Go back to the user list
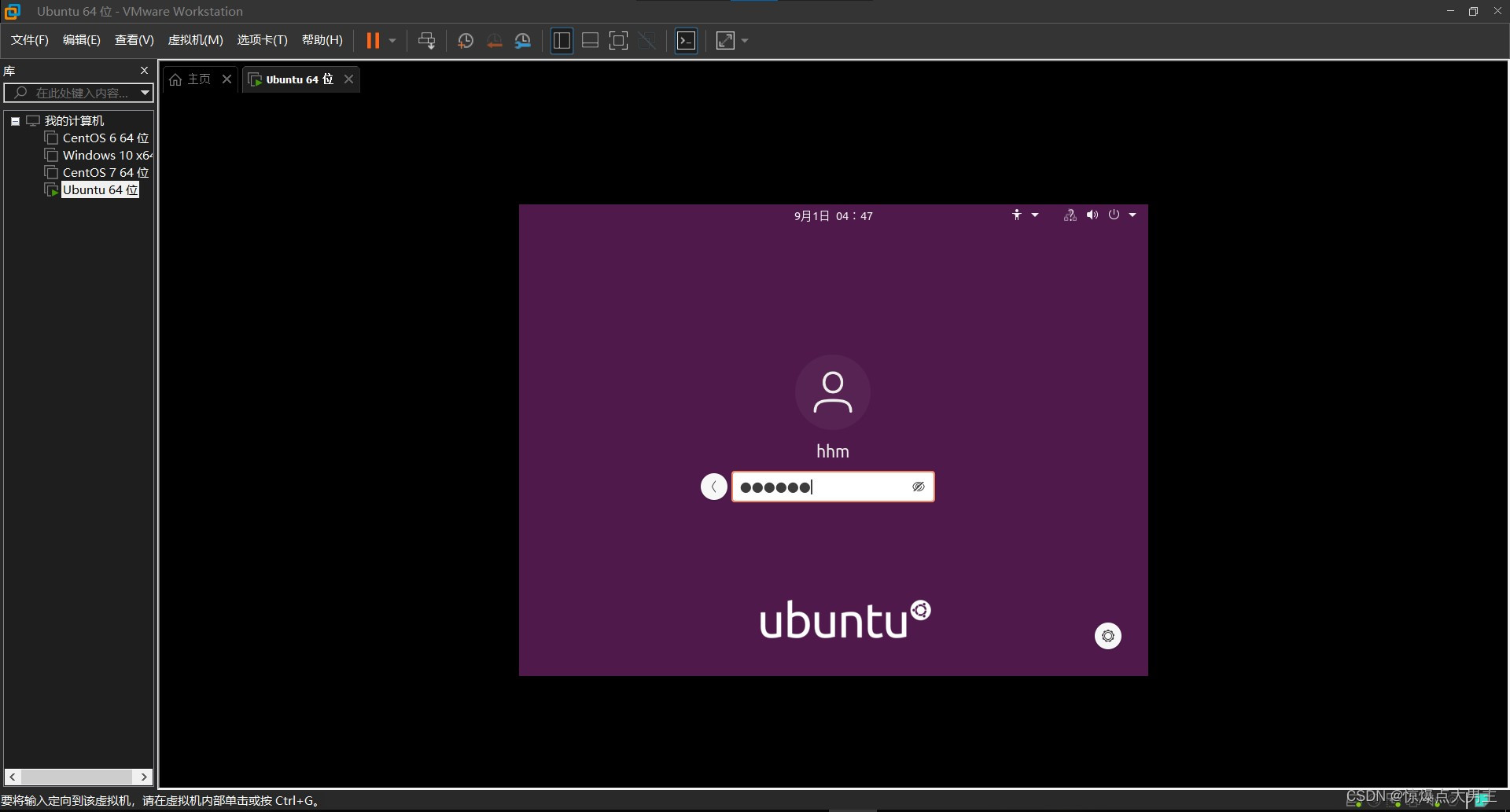The width and height of the screenshot is (1510, 812). click(713, 487)
